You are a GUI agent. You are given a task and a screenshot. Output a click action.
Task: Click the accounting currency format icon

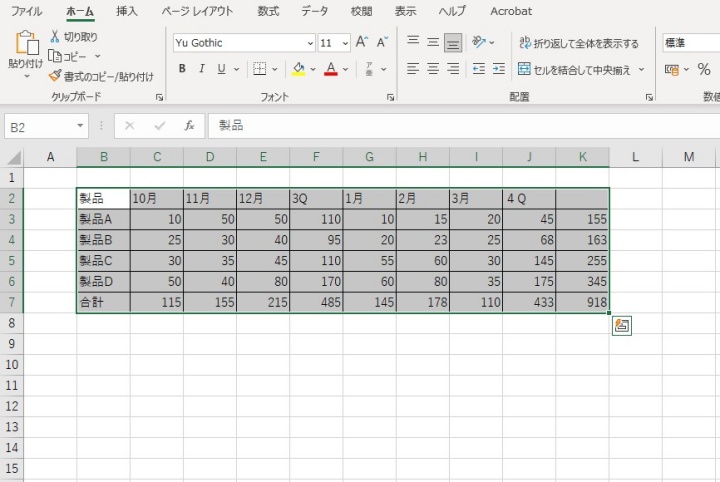click(672, 69)
